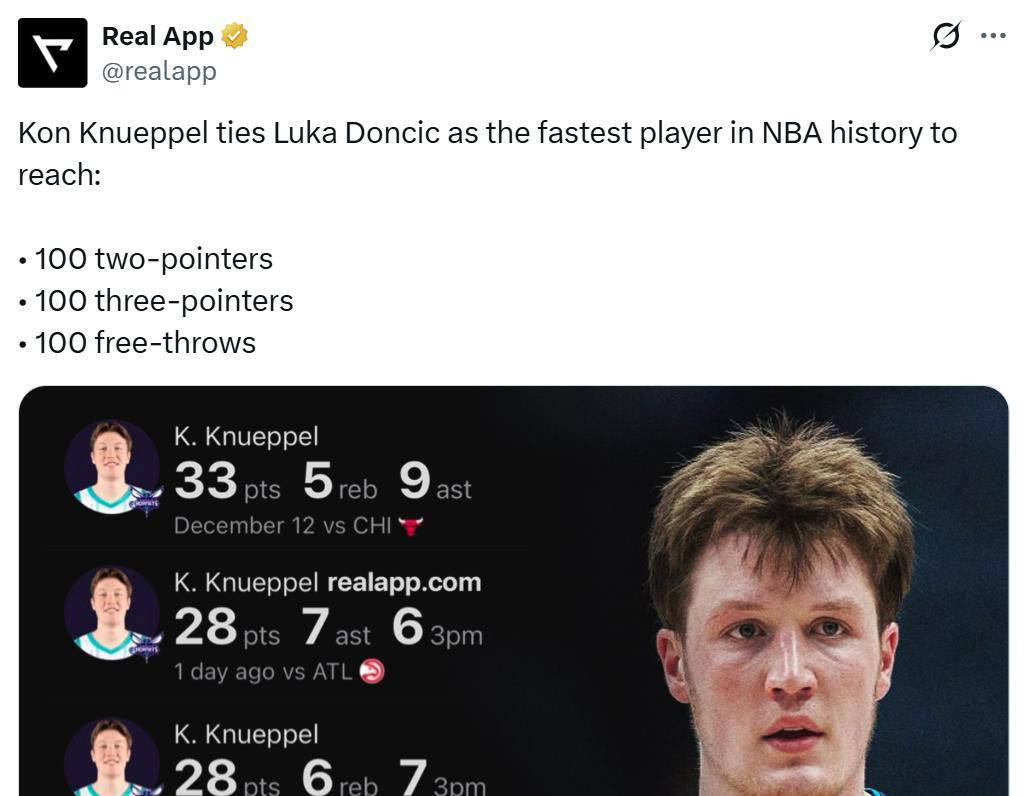
Task: Click the "100 free-throws" bullet line
Action: pos(145,343)
